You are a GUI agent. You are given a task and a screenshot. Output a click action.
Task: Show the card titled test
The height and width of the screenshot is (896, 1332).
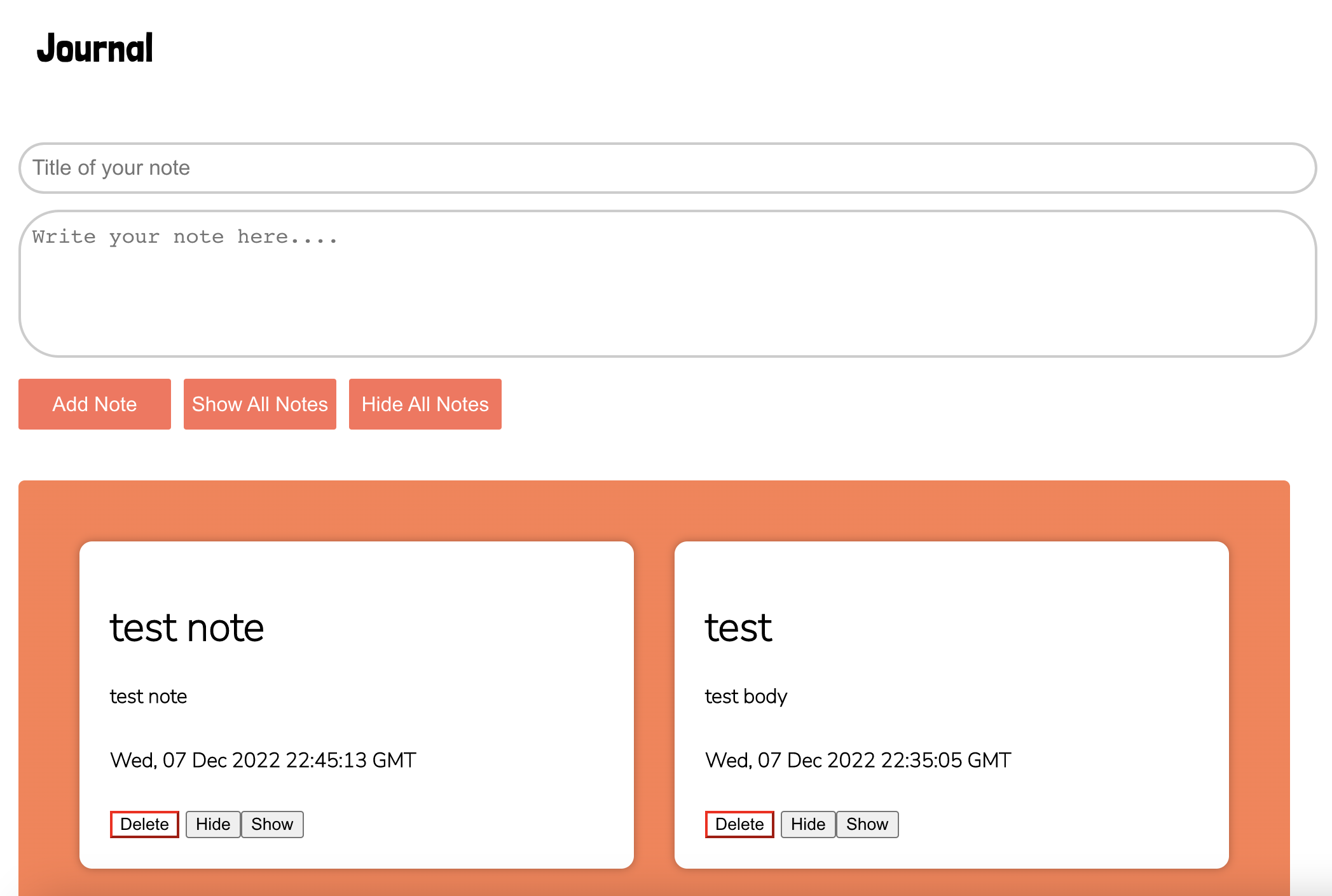click(x=867, y=824)
